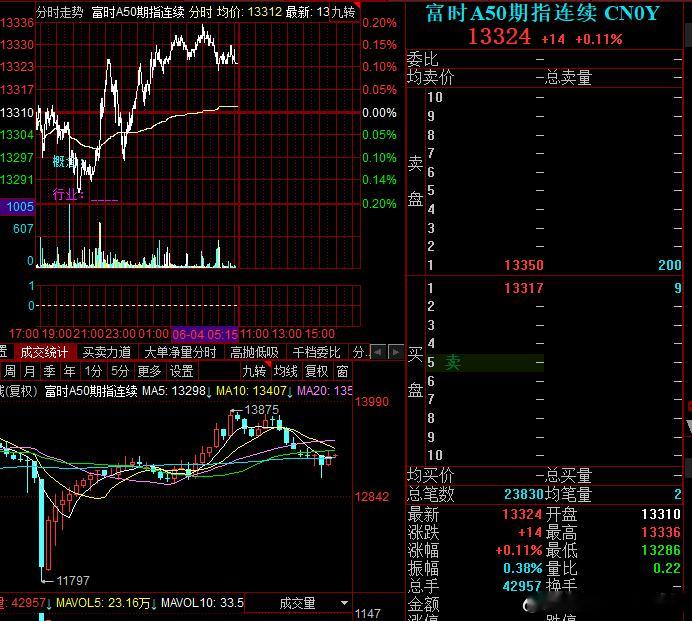This screenshot has height=621, width=692.
Task: Select the 1分 period button
Action: pos(93,371)
